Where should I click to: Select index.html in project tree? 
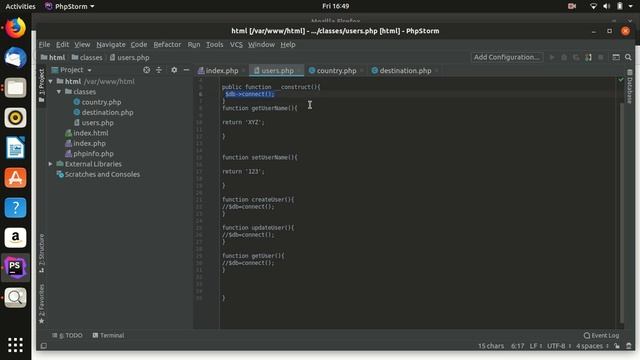91,133
